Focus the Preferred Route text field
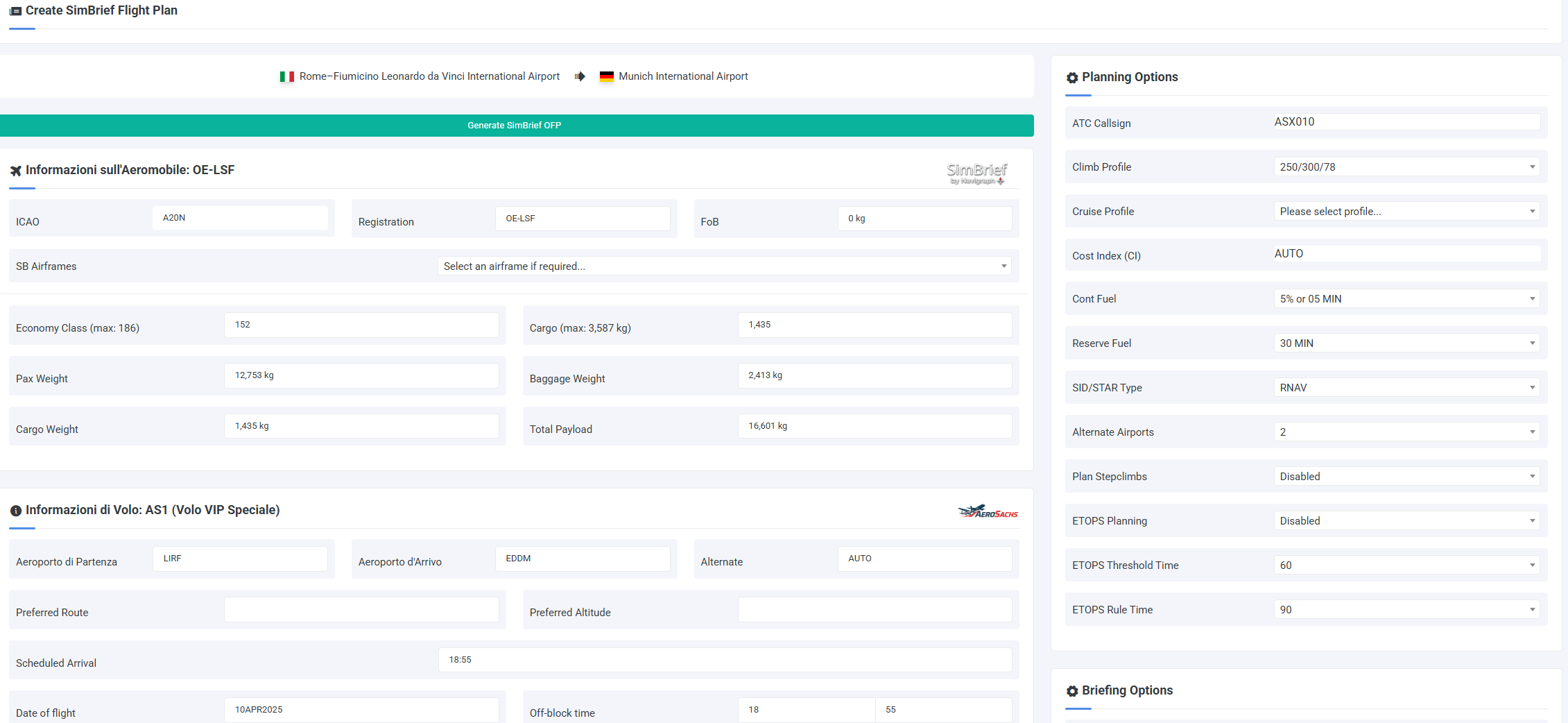This screenshot has width=1568, height=723. (361, 610)
